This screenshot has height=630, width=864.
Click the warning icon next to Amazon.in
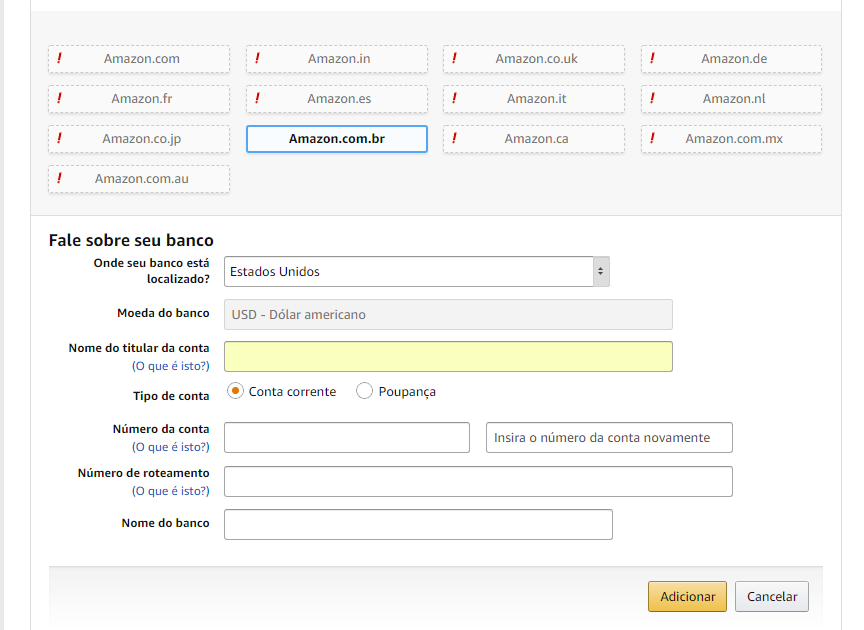click(x=258, y=58)
